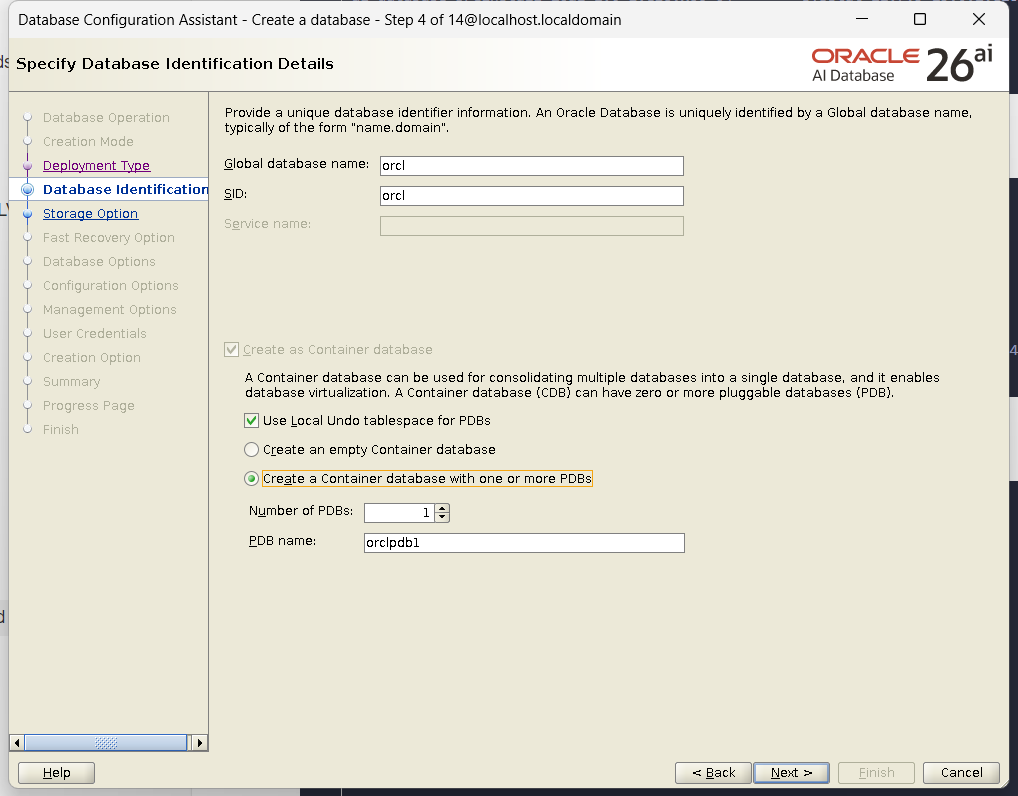Viewport: 1018px width, 796px height.
Task: Click the Storage Option step bullet icon
Action: point(27,214)
